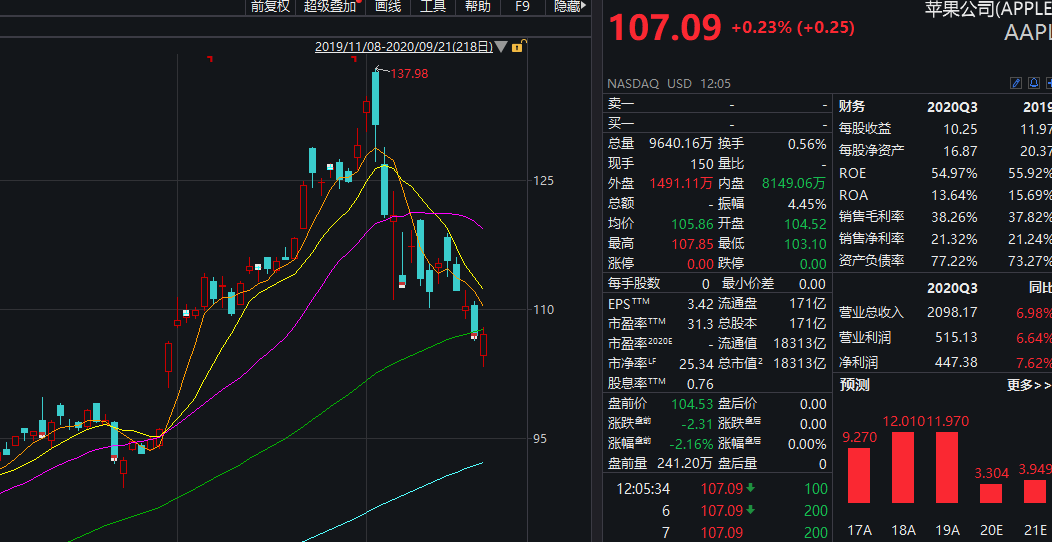Click the 市盈率TTM value 31.3
1052x542 pixels.
point(700,324)
